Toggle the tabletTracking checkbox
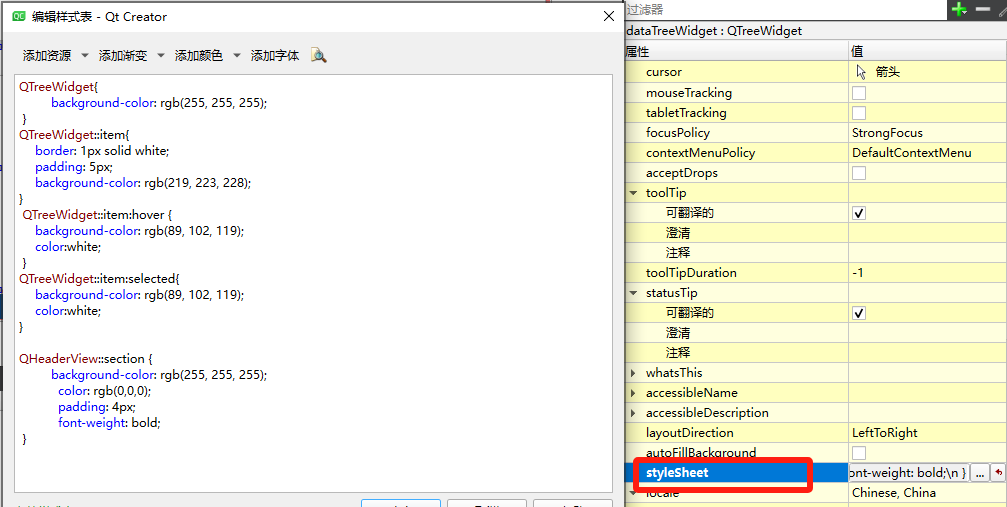 tap(859, 112)
